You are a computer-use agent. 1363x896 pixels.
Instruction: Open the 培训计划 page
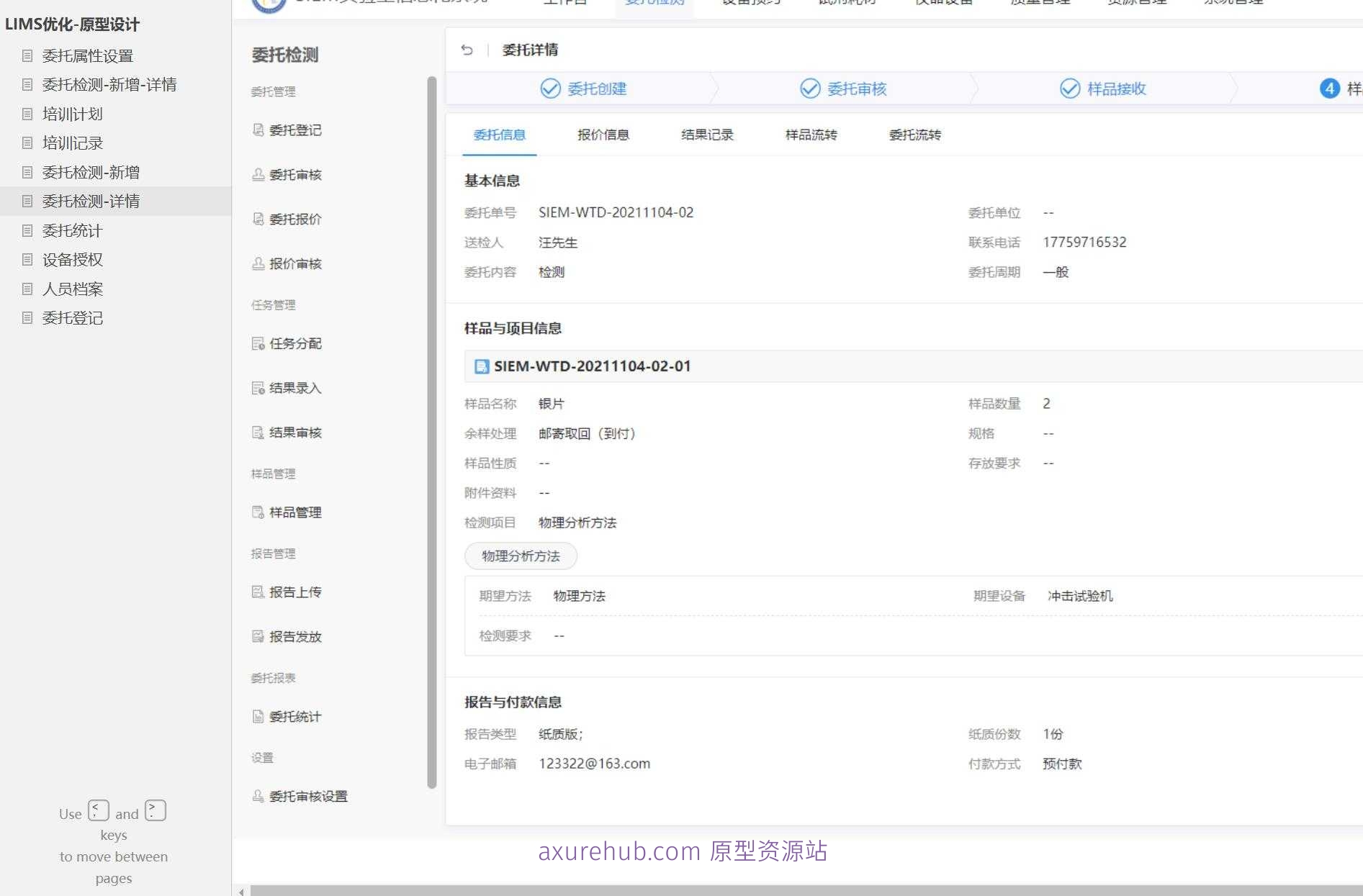(x=72, y=114)
